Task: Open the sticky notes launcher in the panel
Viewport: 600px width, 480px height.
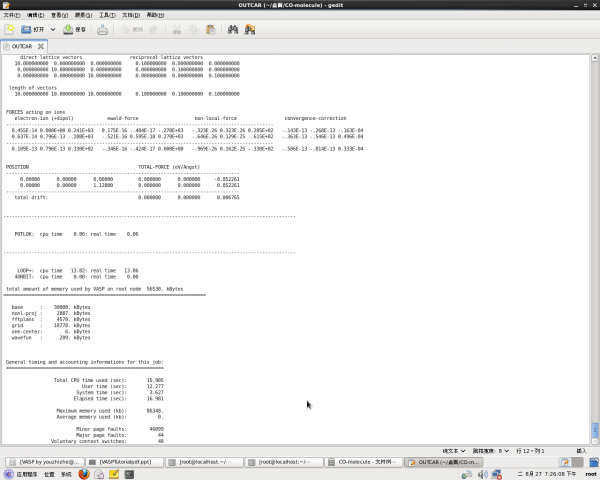Action: 114,475
